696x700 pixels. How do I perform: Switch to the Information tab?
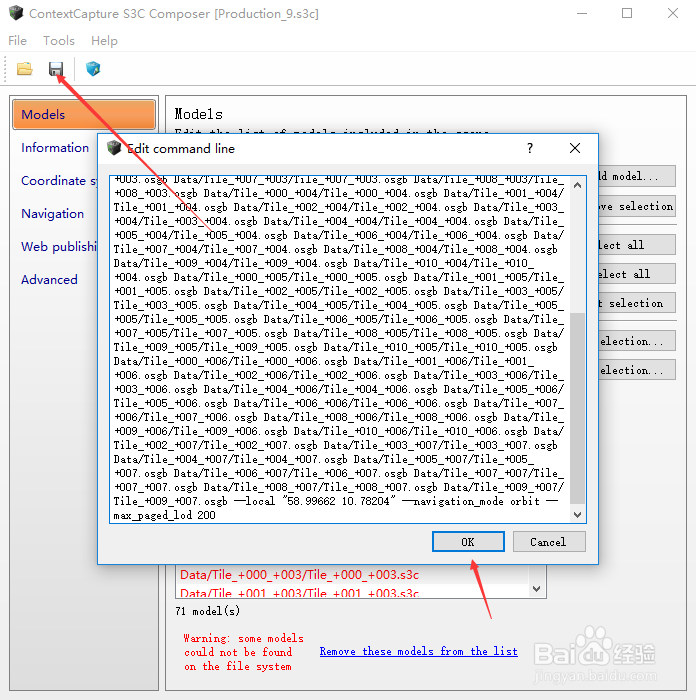(x=55, y=148)
